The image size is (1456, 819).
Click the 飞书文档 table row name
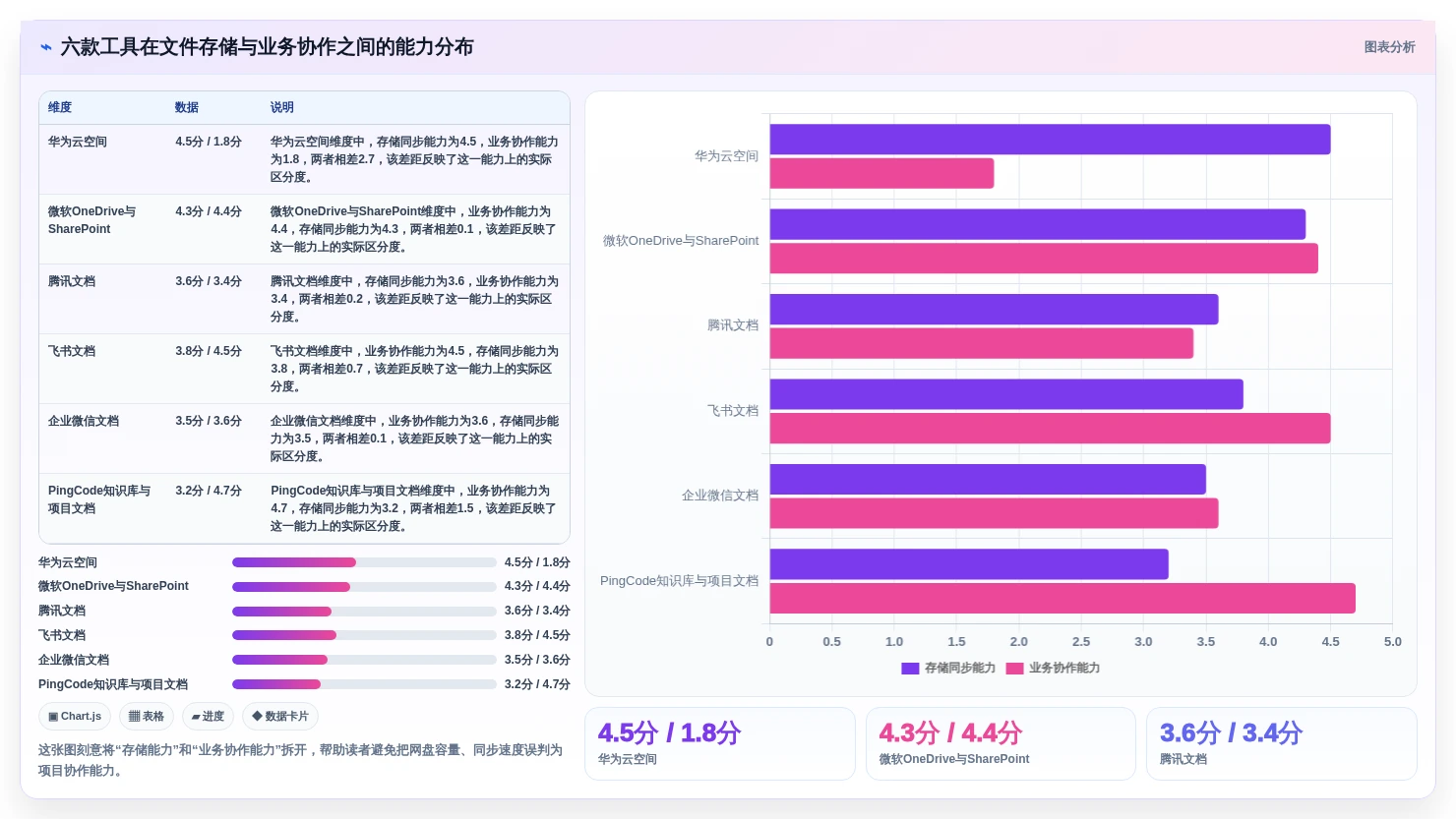[72, 351]
